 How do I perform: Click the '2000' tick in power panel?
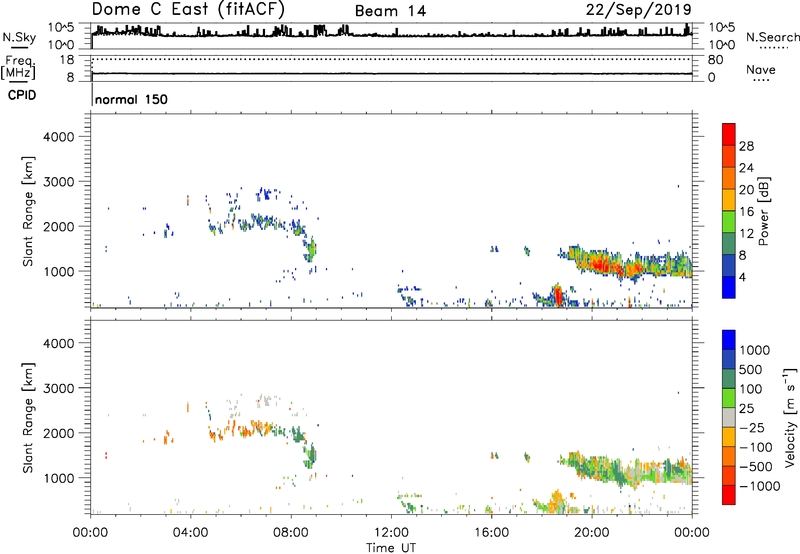pyautogui.click(x=58, y=226)
